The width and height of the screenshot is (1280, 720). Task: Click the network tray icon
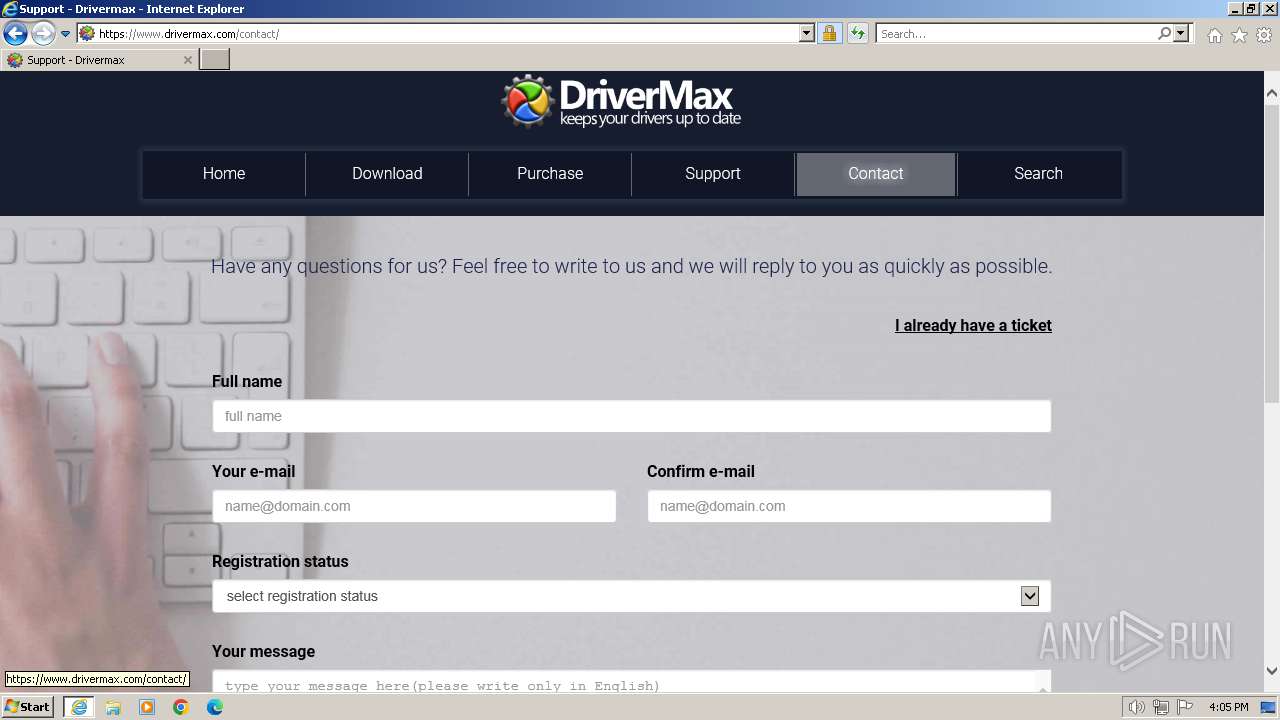[x=1161, y=707]
